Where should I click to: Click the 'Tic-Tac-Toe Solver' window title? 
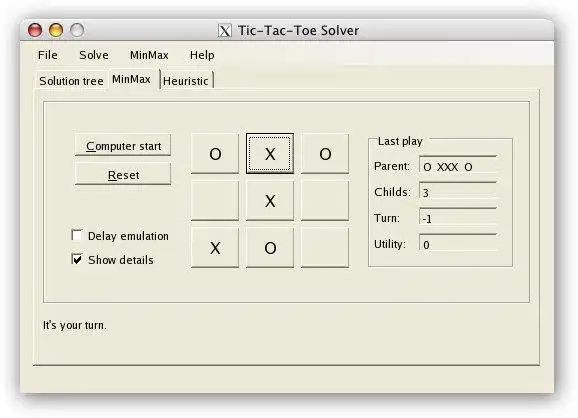click(x=299, y=30)
